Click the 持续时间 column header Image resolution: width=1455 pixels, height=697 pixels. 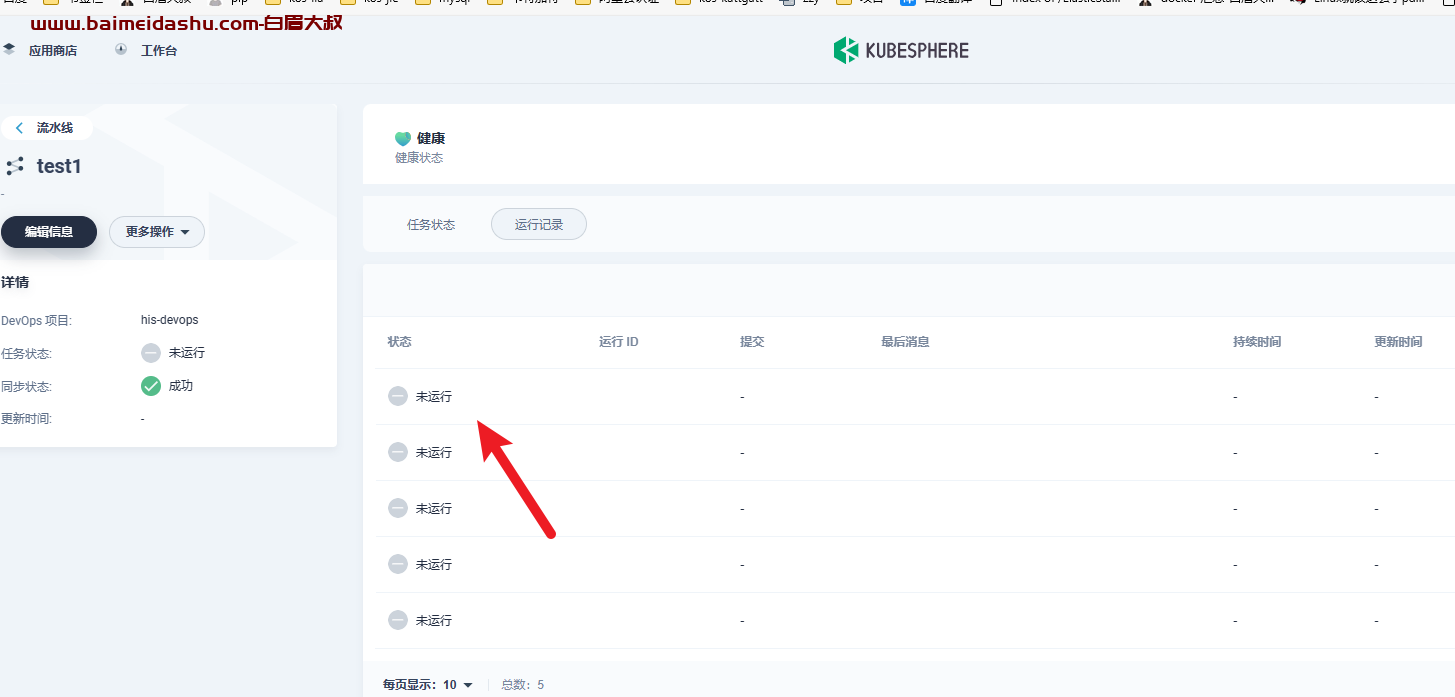tap(1257, 342)
